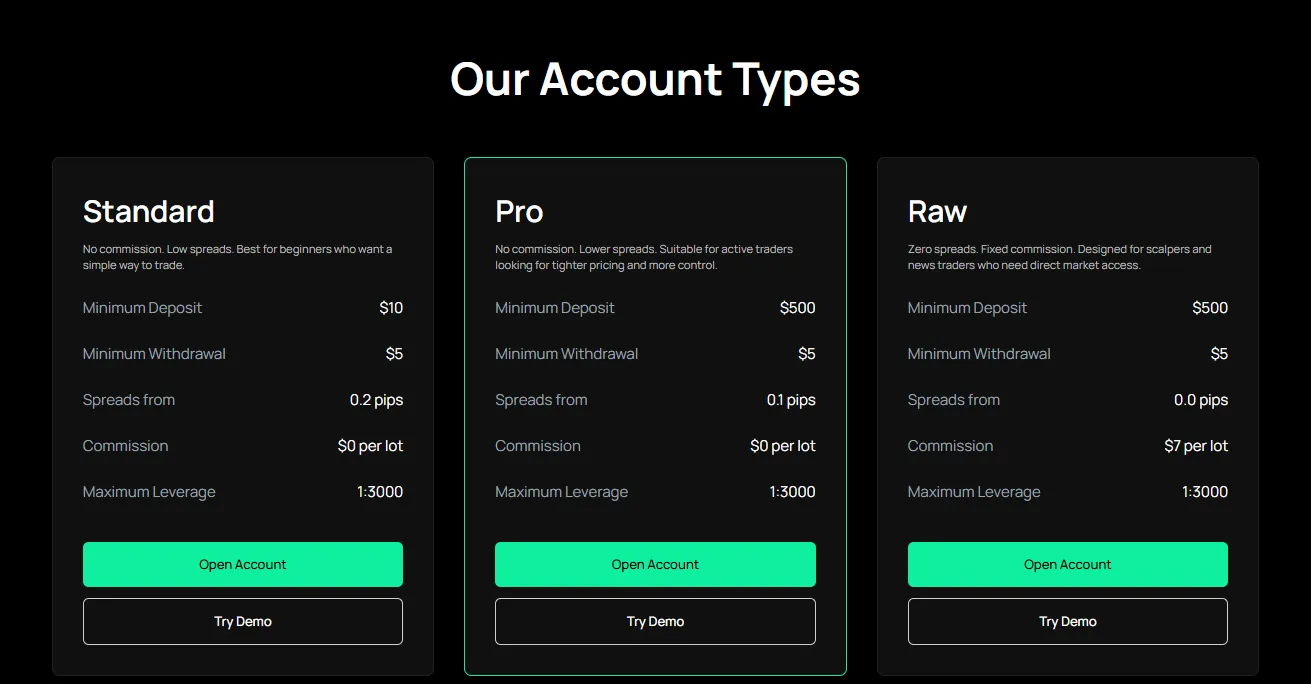Click the Standard card heading
The width and height of the screenshot is (1311, 684).
pos(148,212)
